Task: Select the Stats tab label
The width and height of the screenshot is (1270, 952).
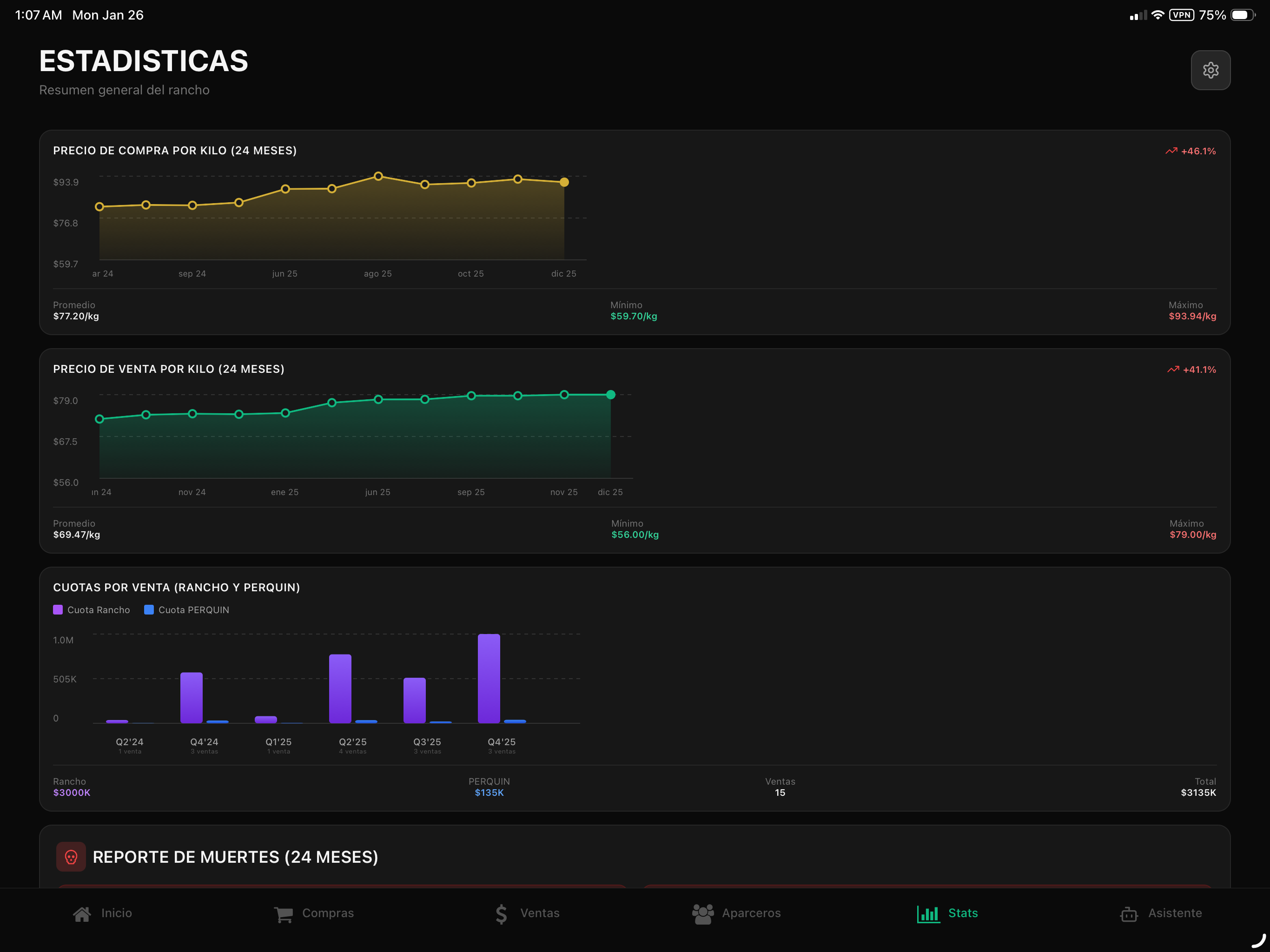Action: pos(963,913)
